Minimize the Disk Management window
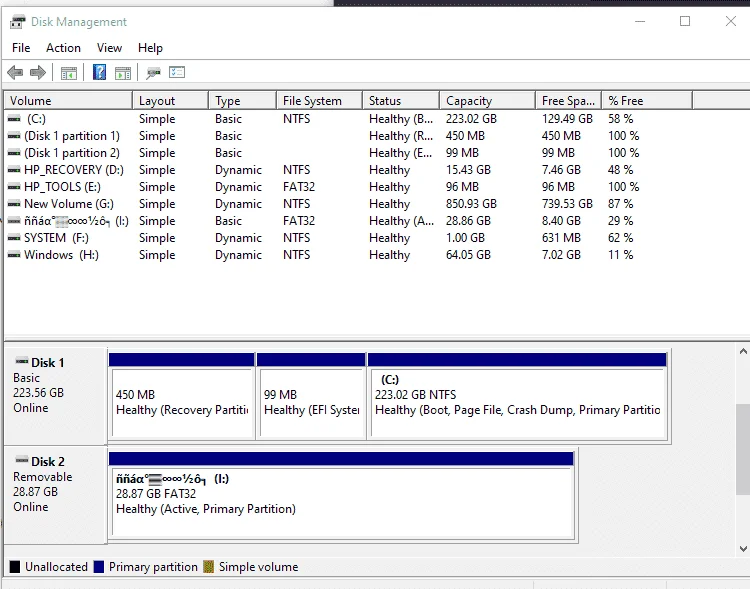Image resolution: width=750 pixels, height=589 pixels. click(640, 21)
